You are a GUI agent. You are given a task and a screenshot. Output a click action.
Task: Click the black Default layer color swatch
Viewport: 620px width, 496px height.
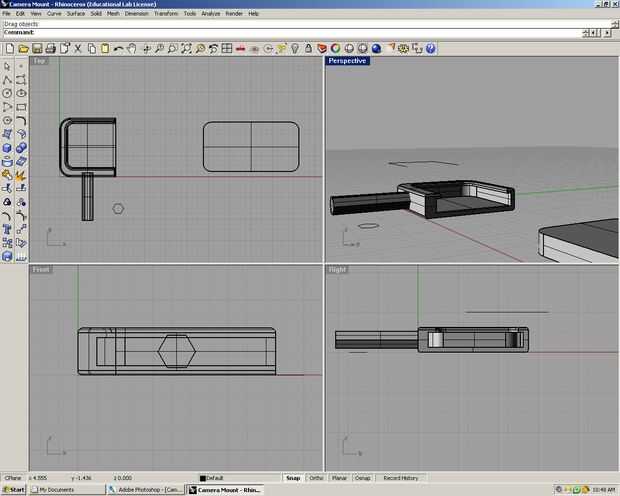click(203, 478)
